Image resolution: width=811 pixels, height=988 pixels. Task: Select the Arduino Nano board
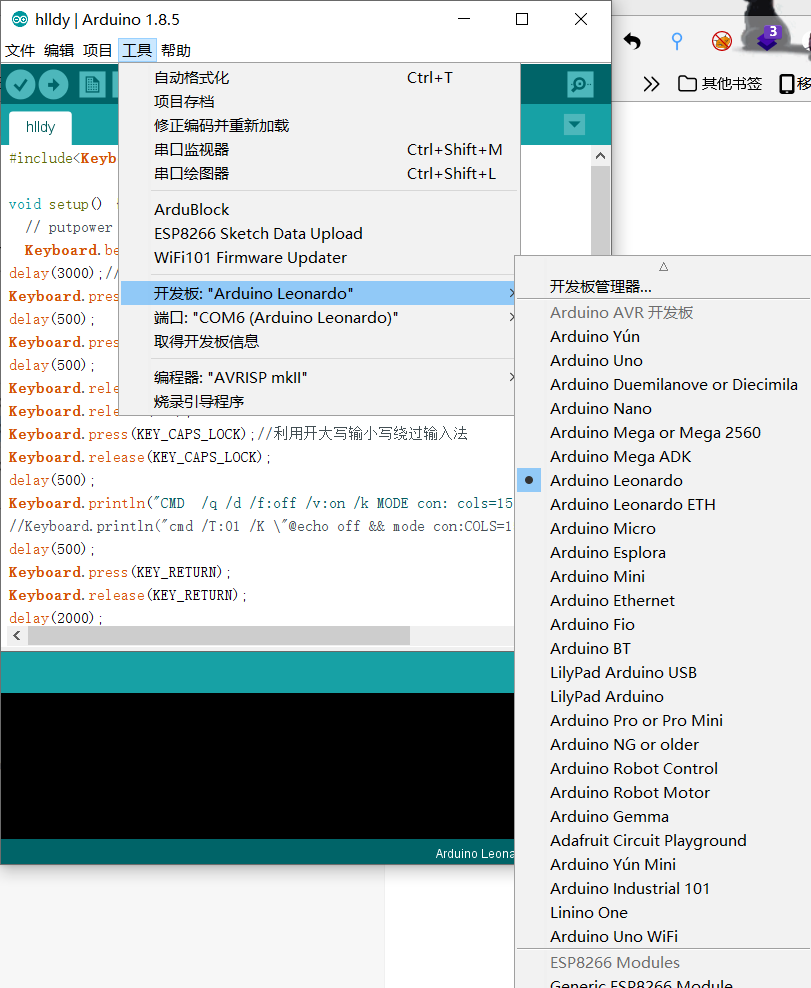664,408
